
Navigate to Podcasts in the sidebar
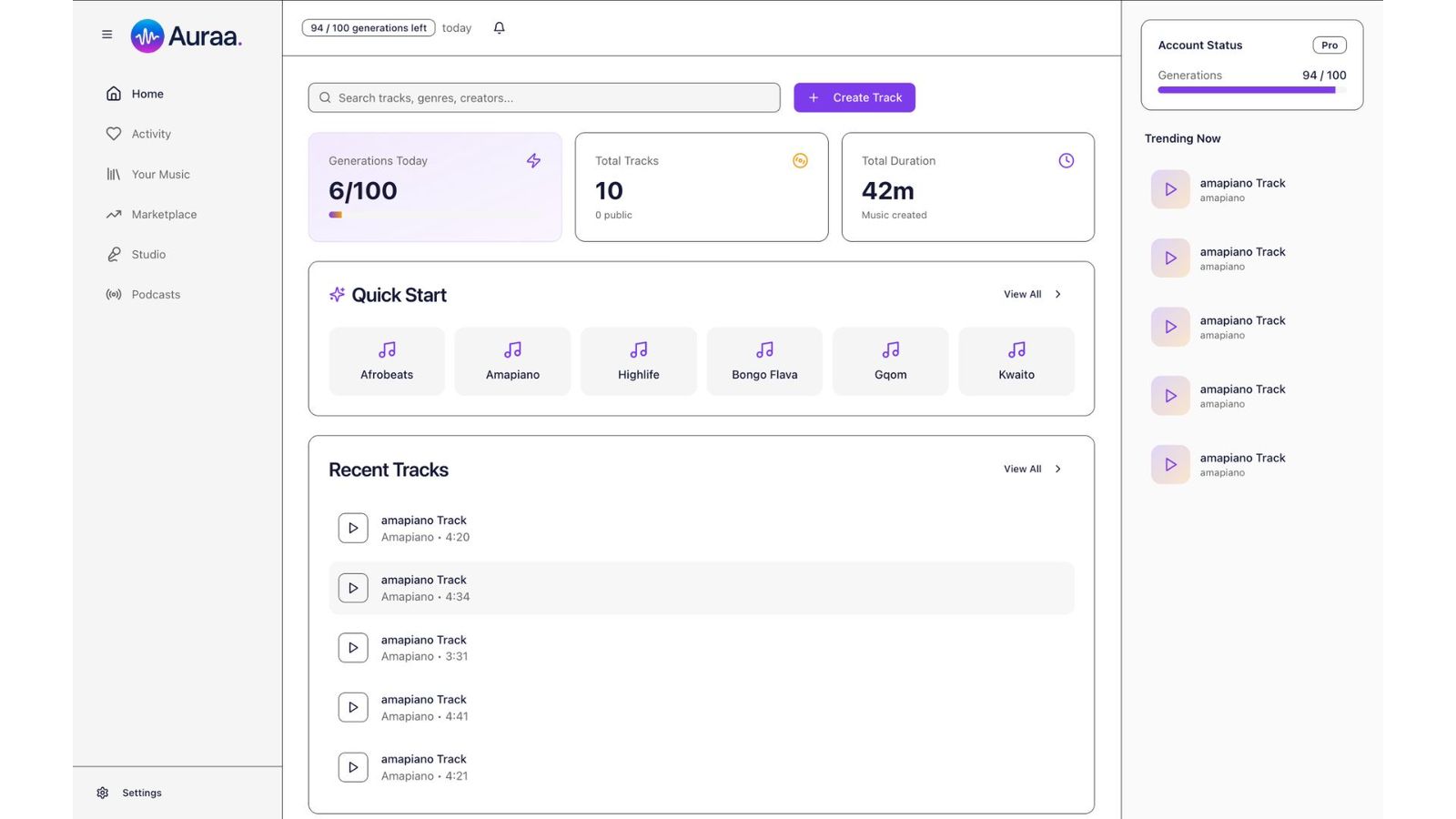click(156, 295)
